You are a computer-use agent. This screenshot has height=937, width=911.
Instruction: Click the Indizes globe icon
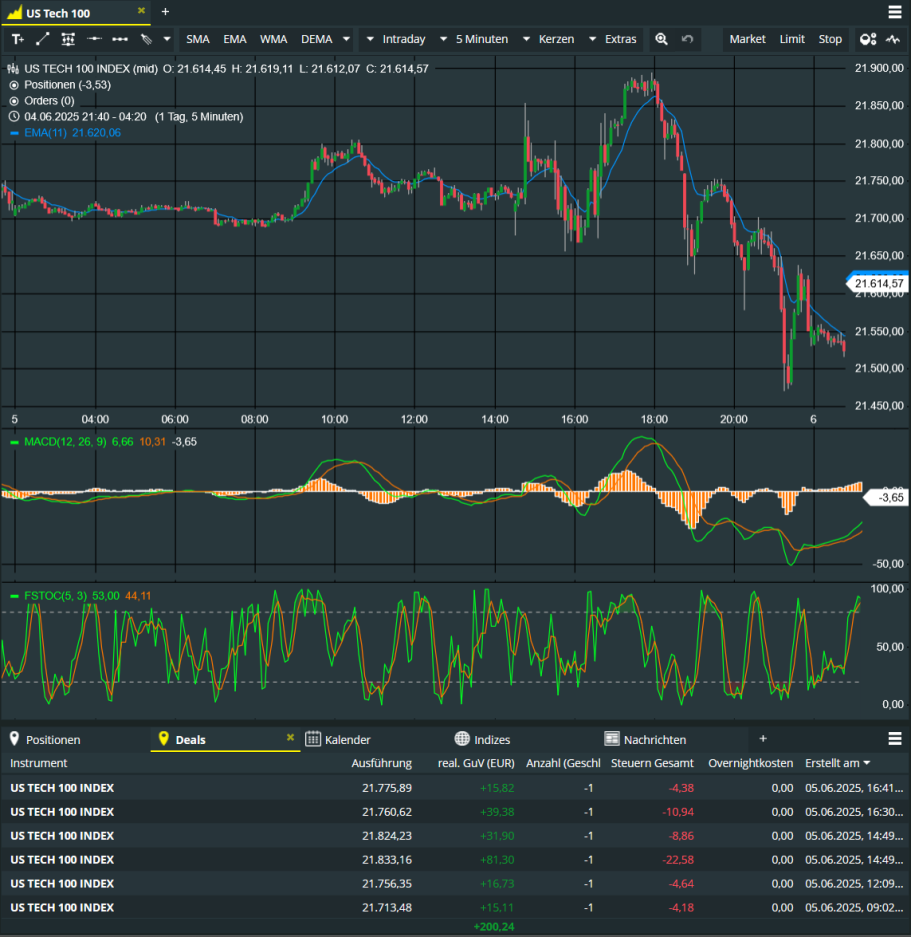pyautogui.click(x=462, y=739)
